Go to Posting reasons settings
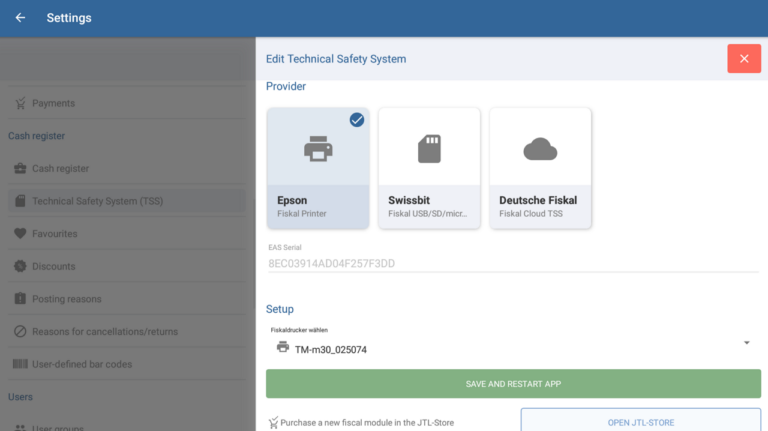Image resolution: width=768 pixels, height=431 pixels. point(66,299)
